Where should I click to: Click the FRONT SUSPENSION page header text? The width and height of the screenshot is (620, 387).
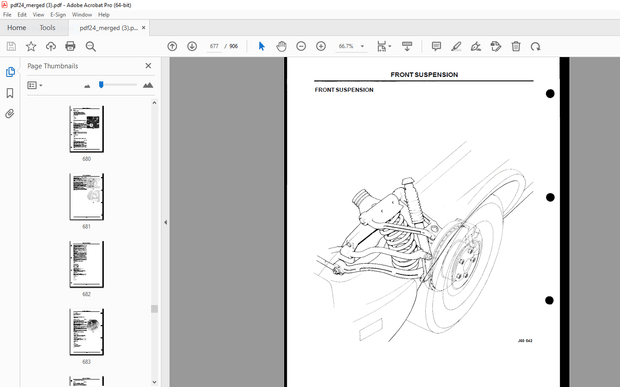[x=424, y=75]
